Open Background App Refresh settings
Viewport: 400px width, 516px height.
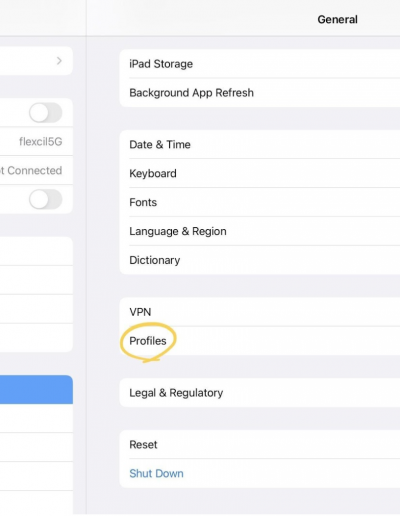[260, 93]
